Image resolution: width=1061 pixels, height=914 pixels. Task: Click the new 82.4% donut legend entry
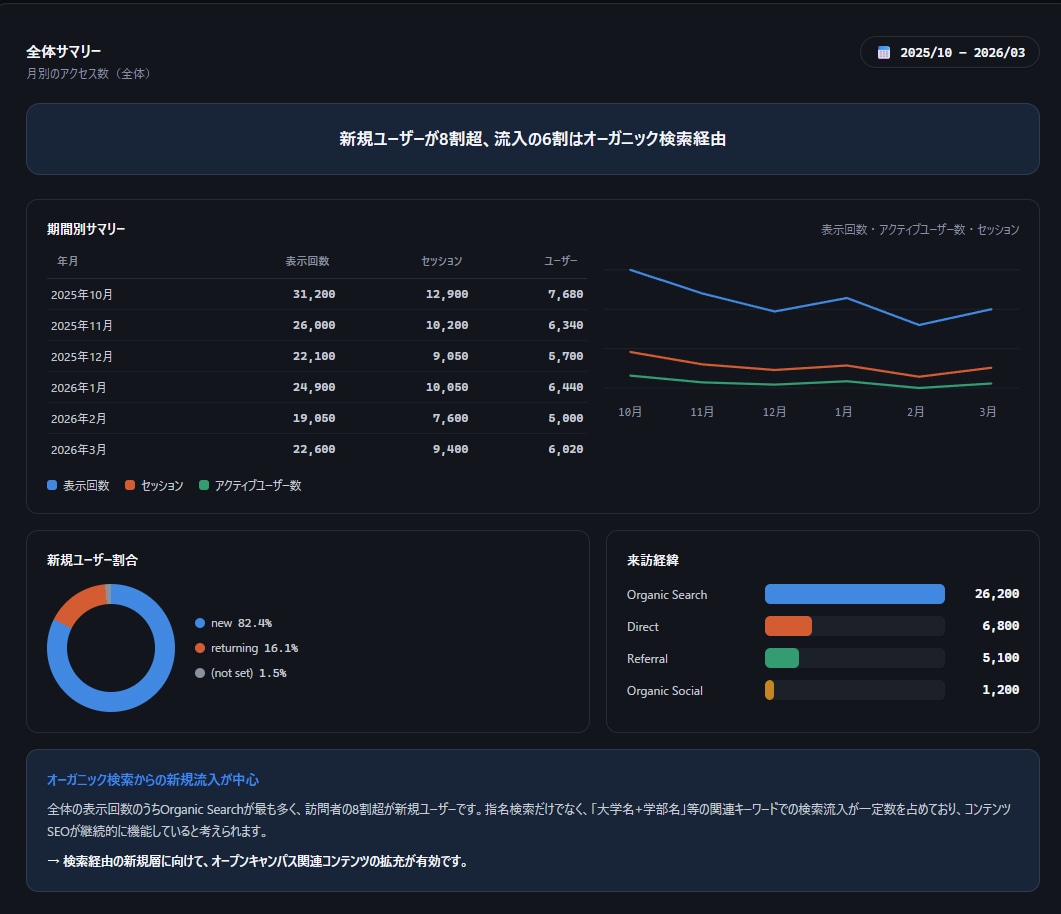[x=233, y=623]
